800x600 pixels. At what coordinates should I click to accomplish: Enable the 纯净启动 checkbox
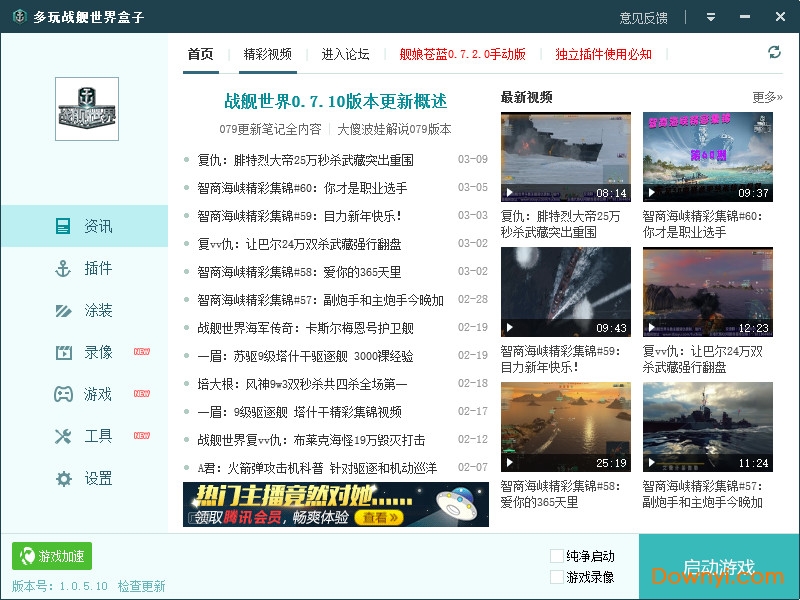557,556
